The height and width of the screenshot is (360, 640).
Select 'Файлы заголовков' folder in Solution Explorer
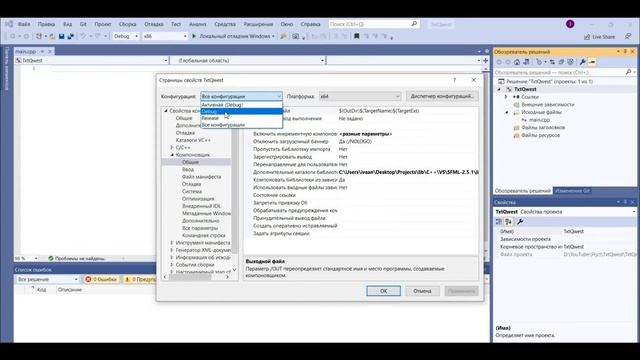coord(543,128)
